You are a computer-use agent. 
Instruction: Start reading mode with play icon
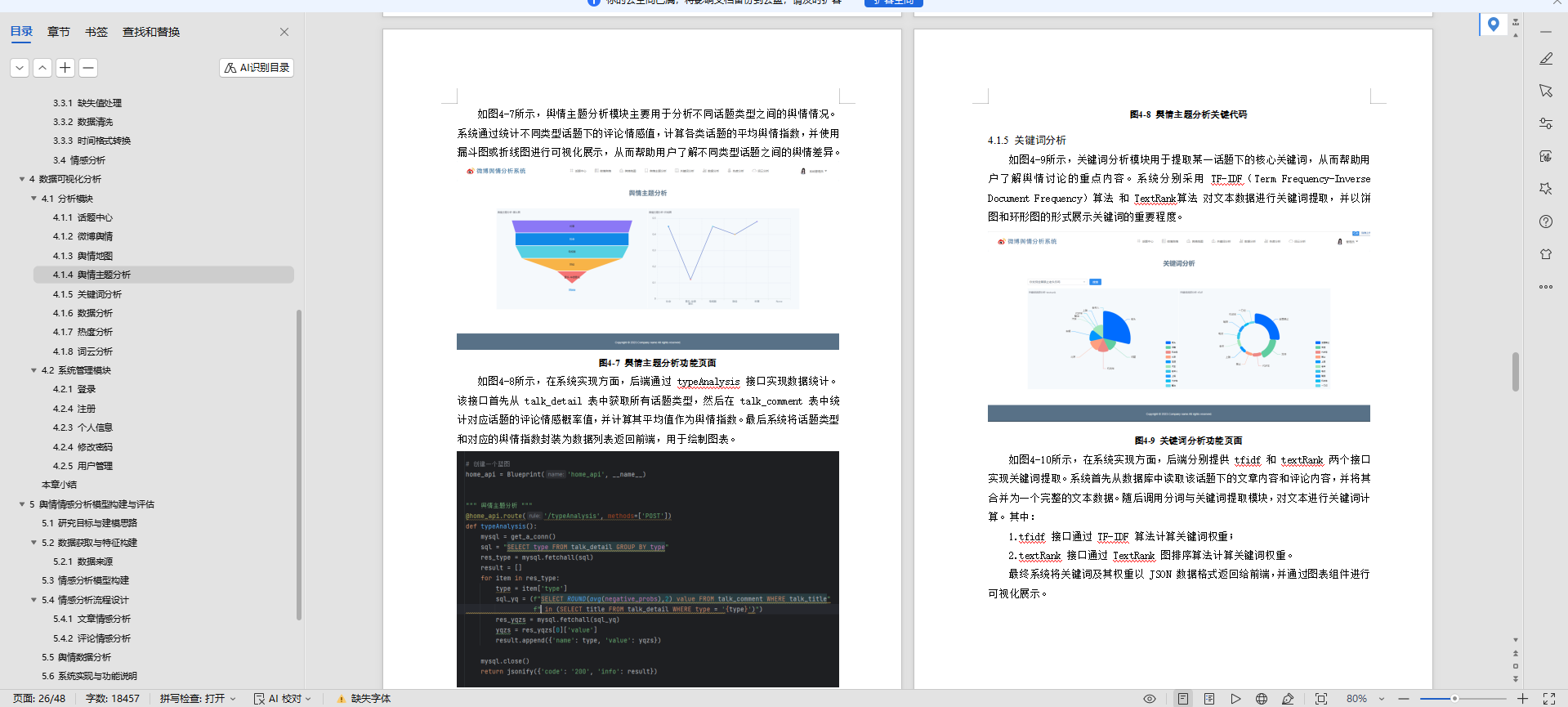point(1235,699)
